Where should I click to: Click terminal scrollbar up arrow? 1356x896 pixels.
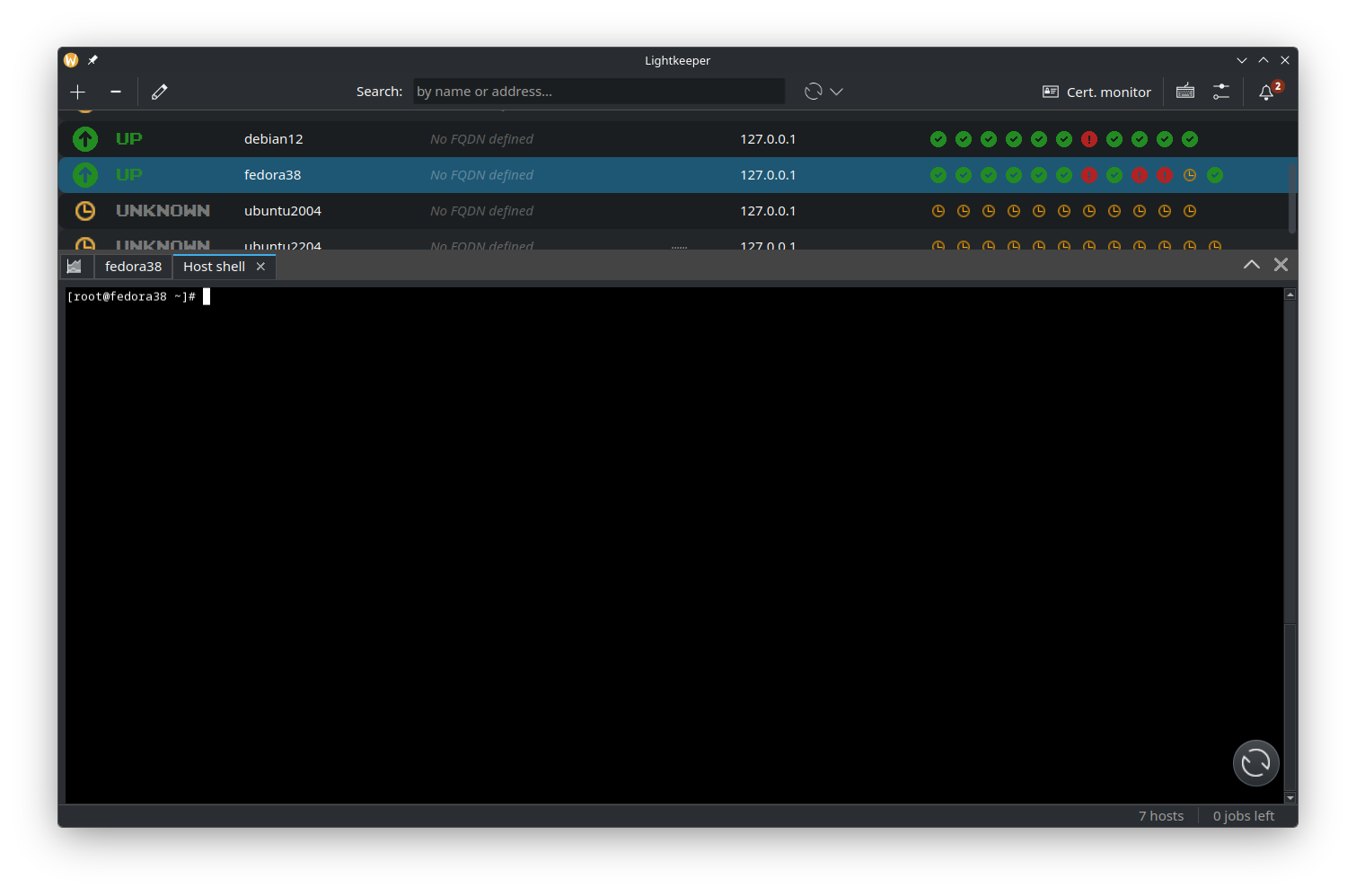(1290, 294)
